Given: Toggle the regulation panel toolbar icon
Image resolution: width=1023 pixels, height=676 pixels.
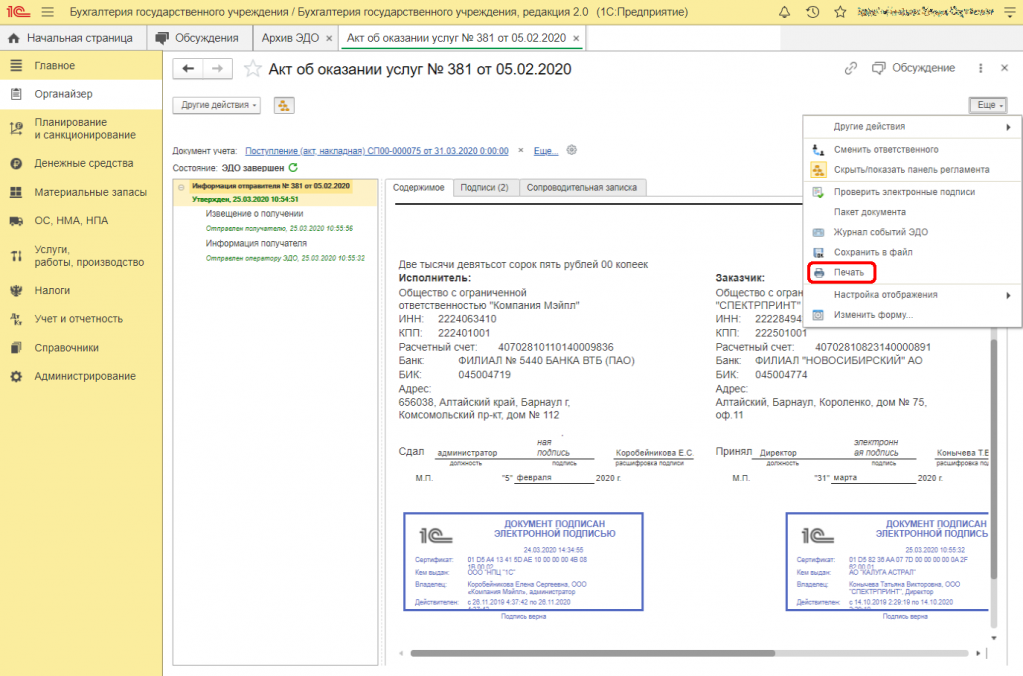Looking at the screenshot, I should tap(284, 105).
